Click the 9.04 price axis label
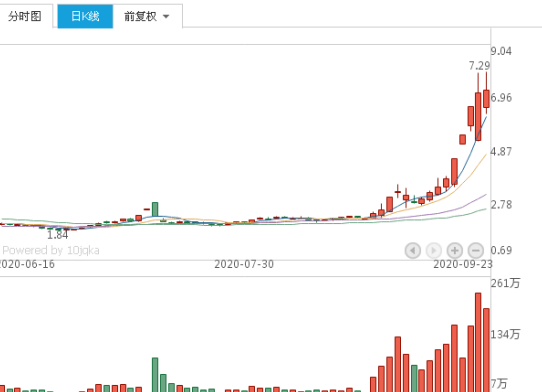The width and height of the screenshot is (542, 392). [x=501, y=51]
